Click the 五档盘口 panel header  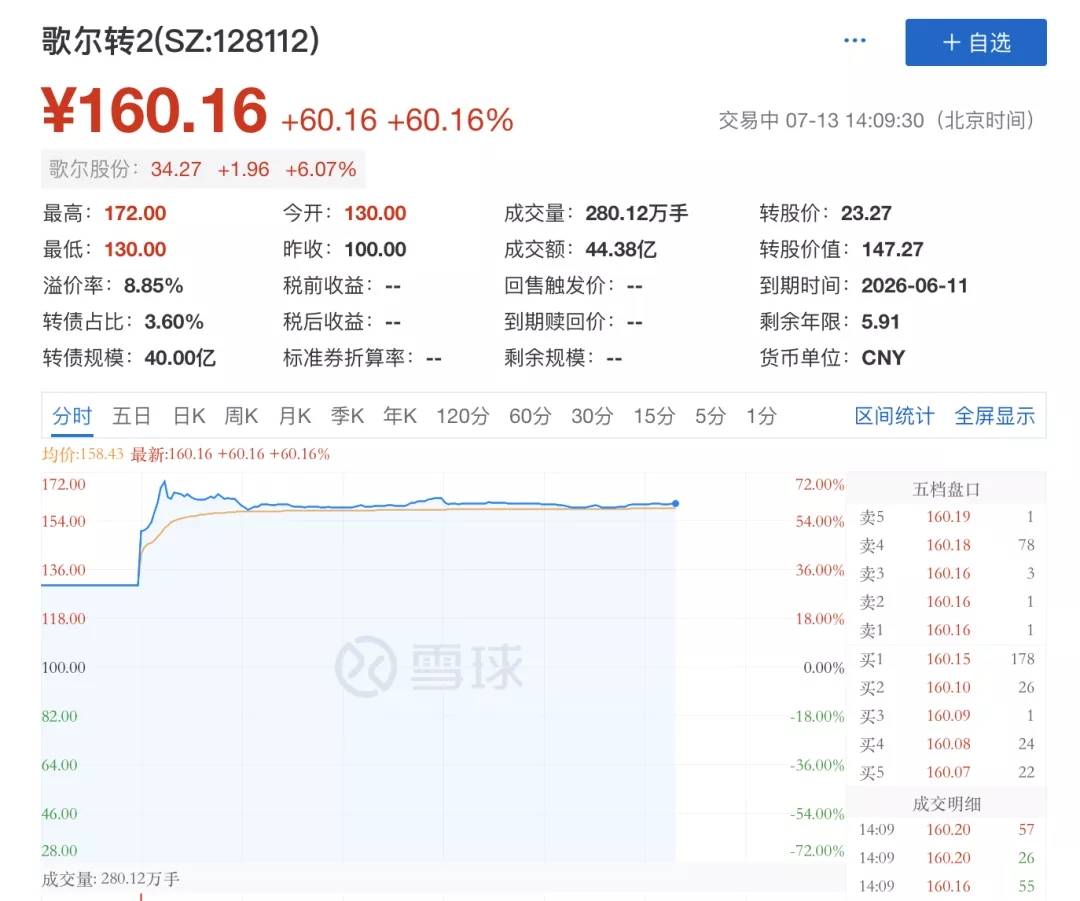click(x=946, y=490)
